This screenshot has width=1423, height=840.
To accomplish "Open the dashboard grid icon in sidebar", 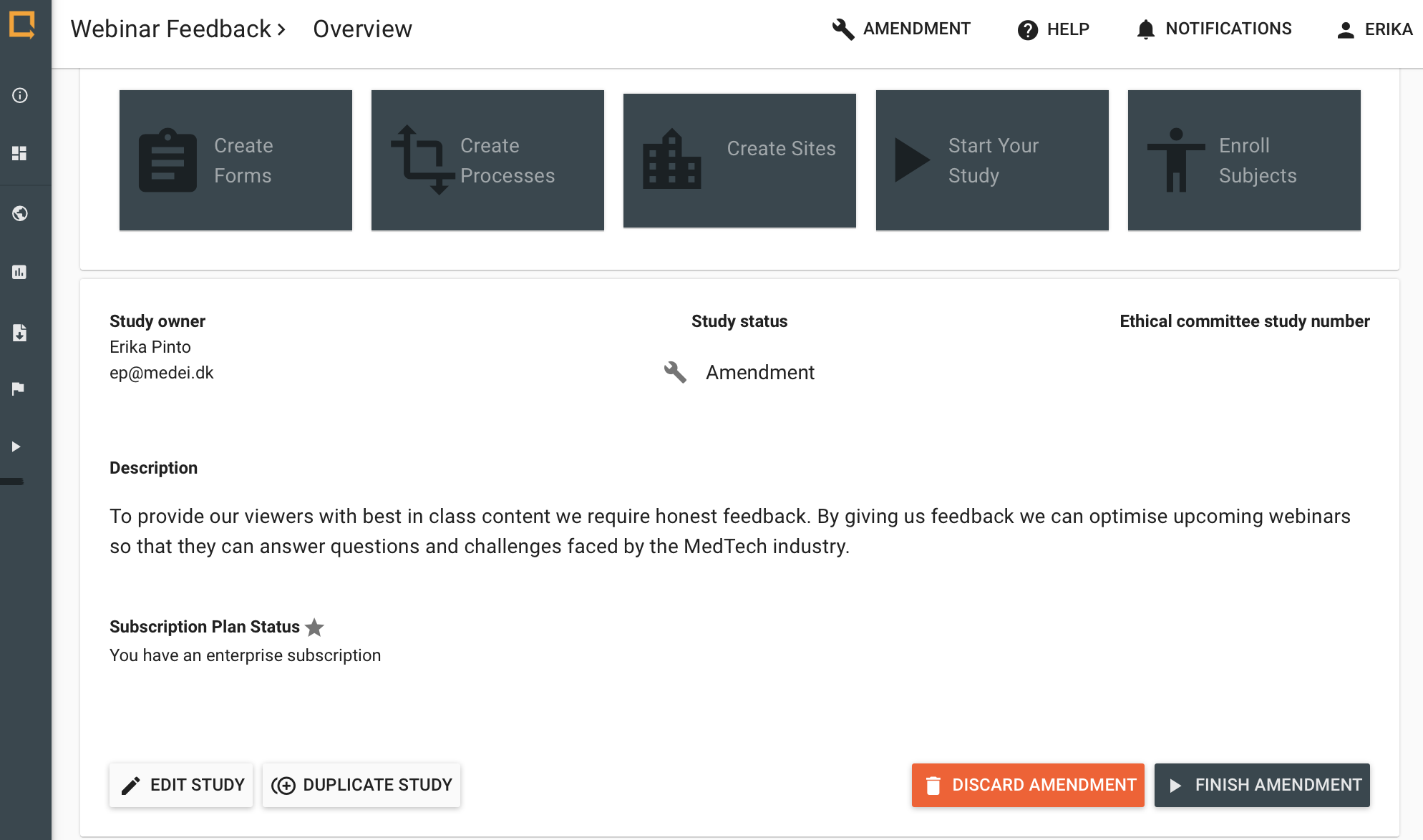I will (x=20, y=153).
